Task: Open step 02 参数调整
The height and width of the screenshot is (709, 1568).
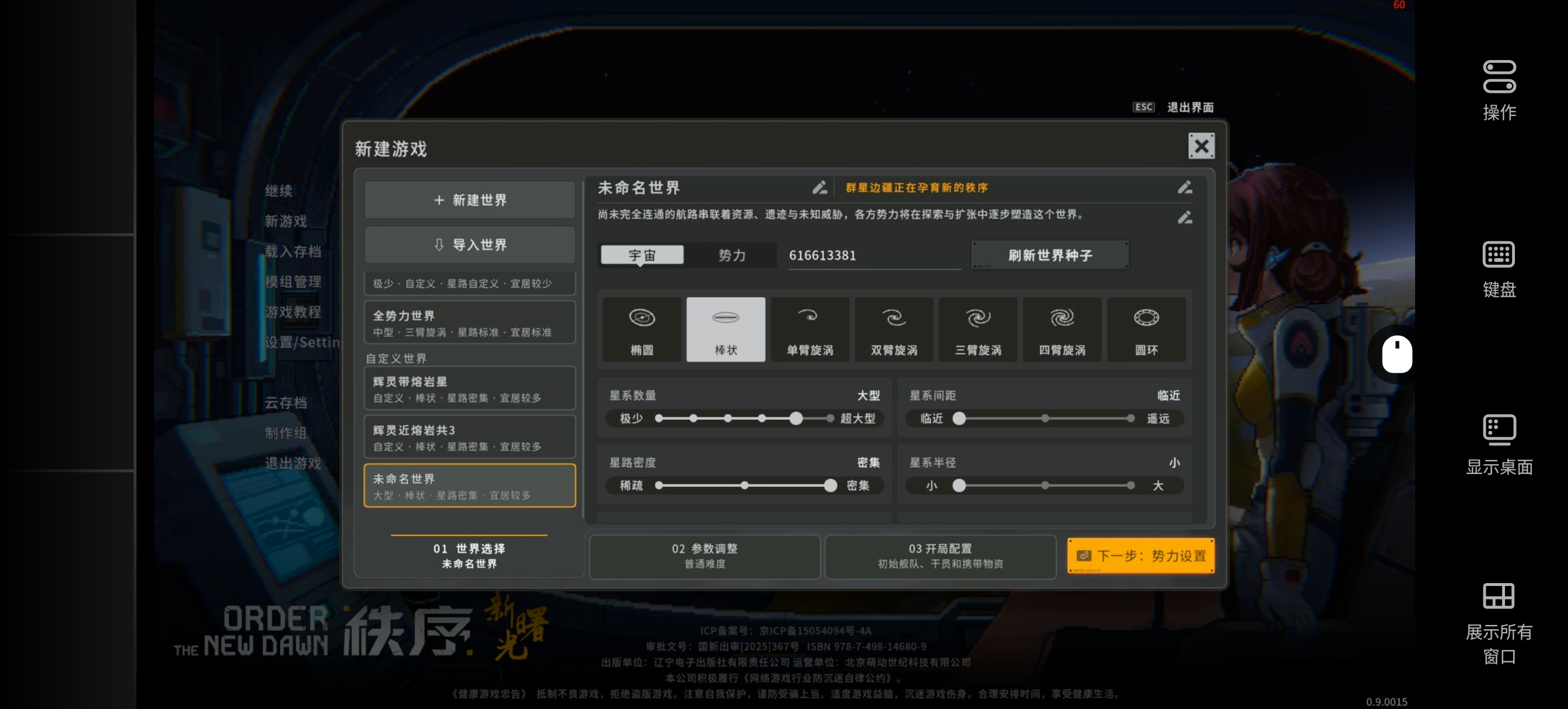Action: [704, 556]
